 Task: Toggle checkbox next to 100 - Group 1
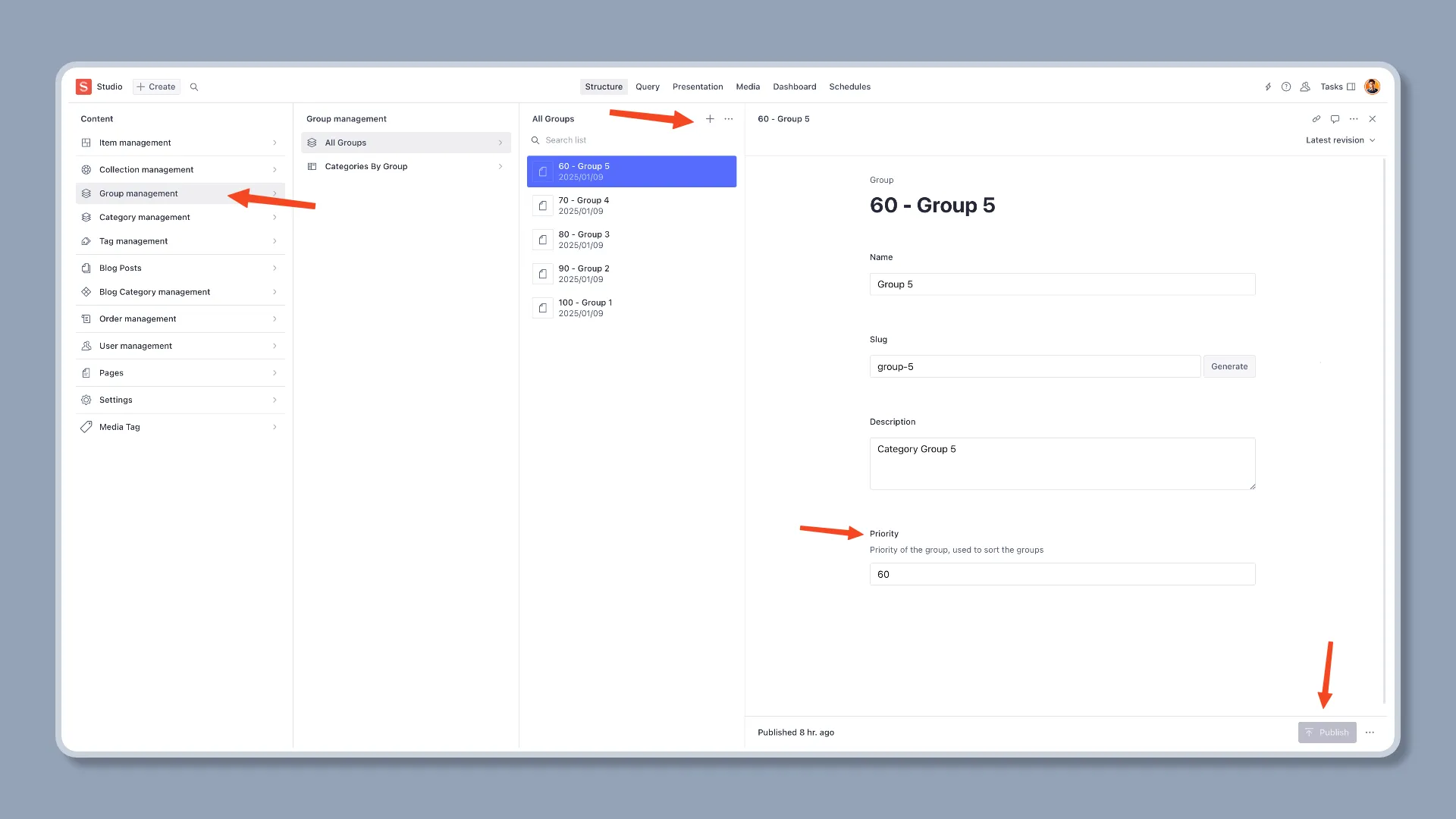(543, 308)
